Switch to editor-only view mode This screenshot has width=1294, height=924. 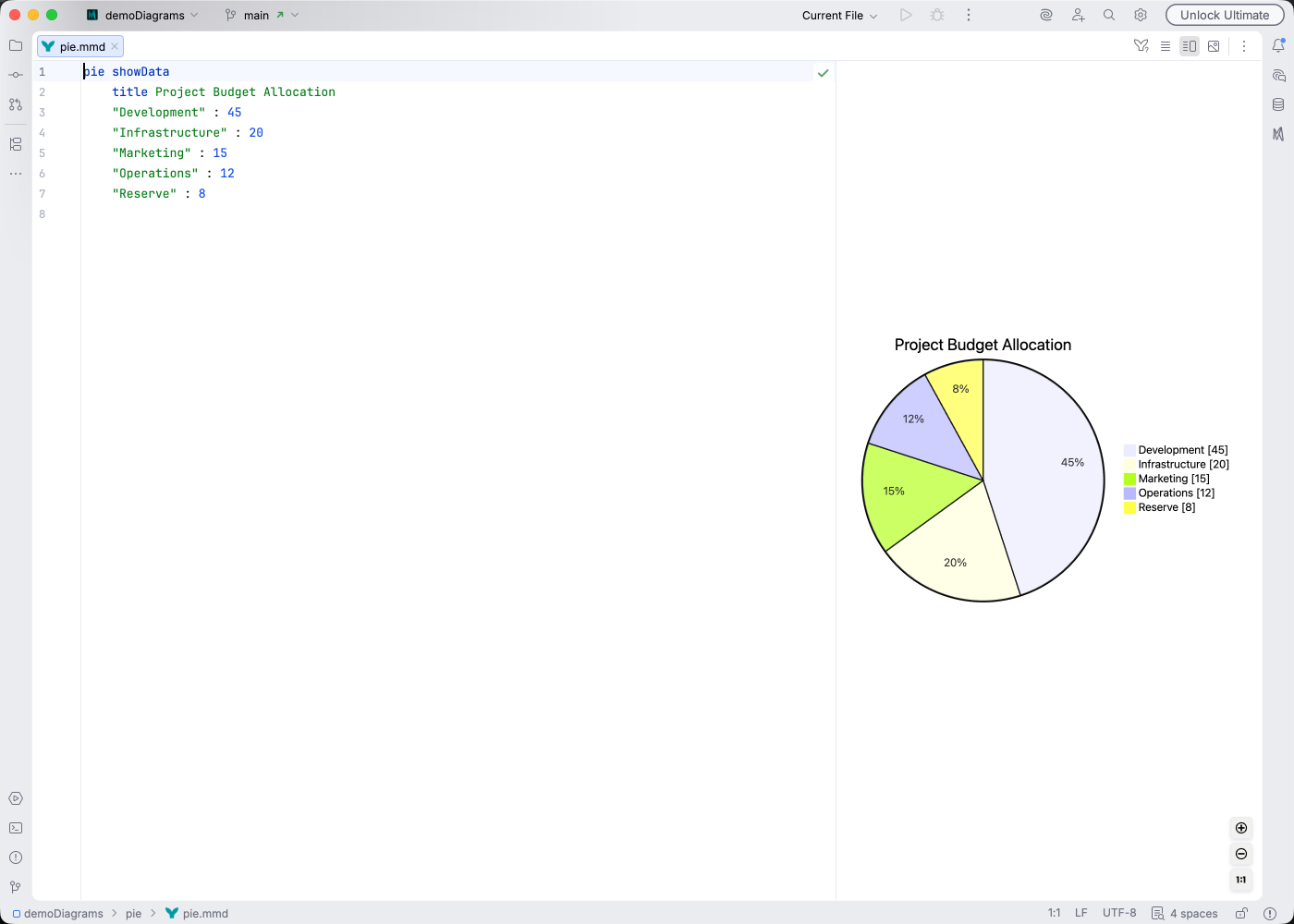click(1166, 45)
